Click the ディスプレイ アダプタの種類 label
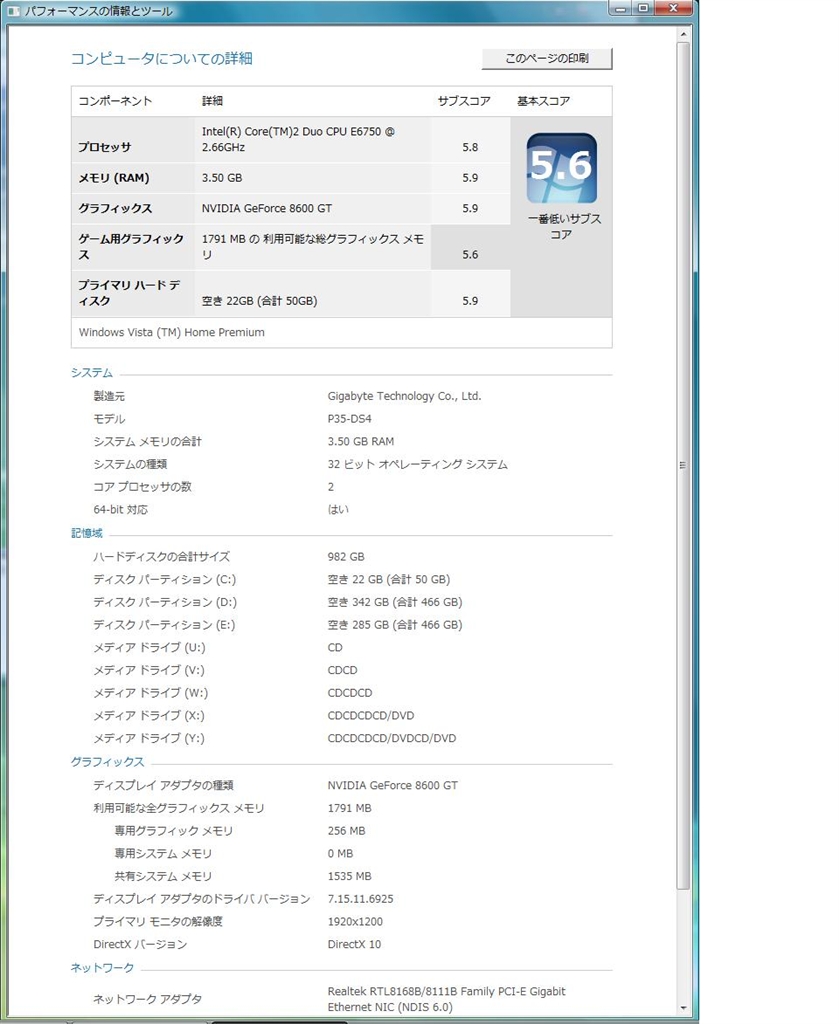Screen dimensions: 839x1024 [163, 785]
